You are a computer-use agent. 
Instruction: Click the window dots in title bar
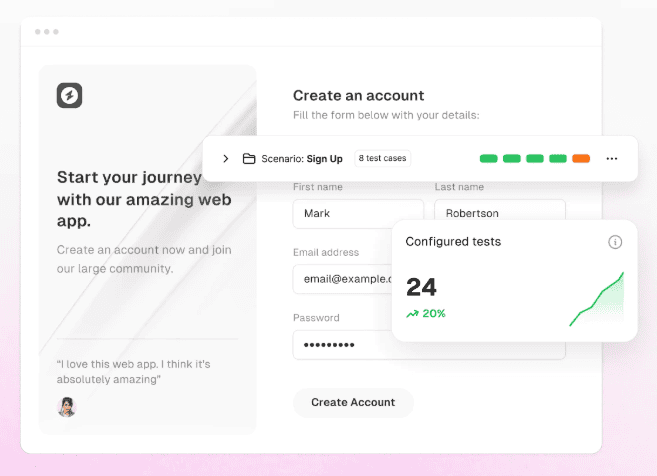47,32
